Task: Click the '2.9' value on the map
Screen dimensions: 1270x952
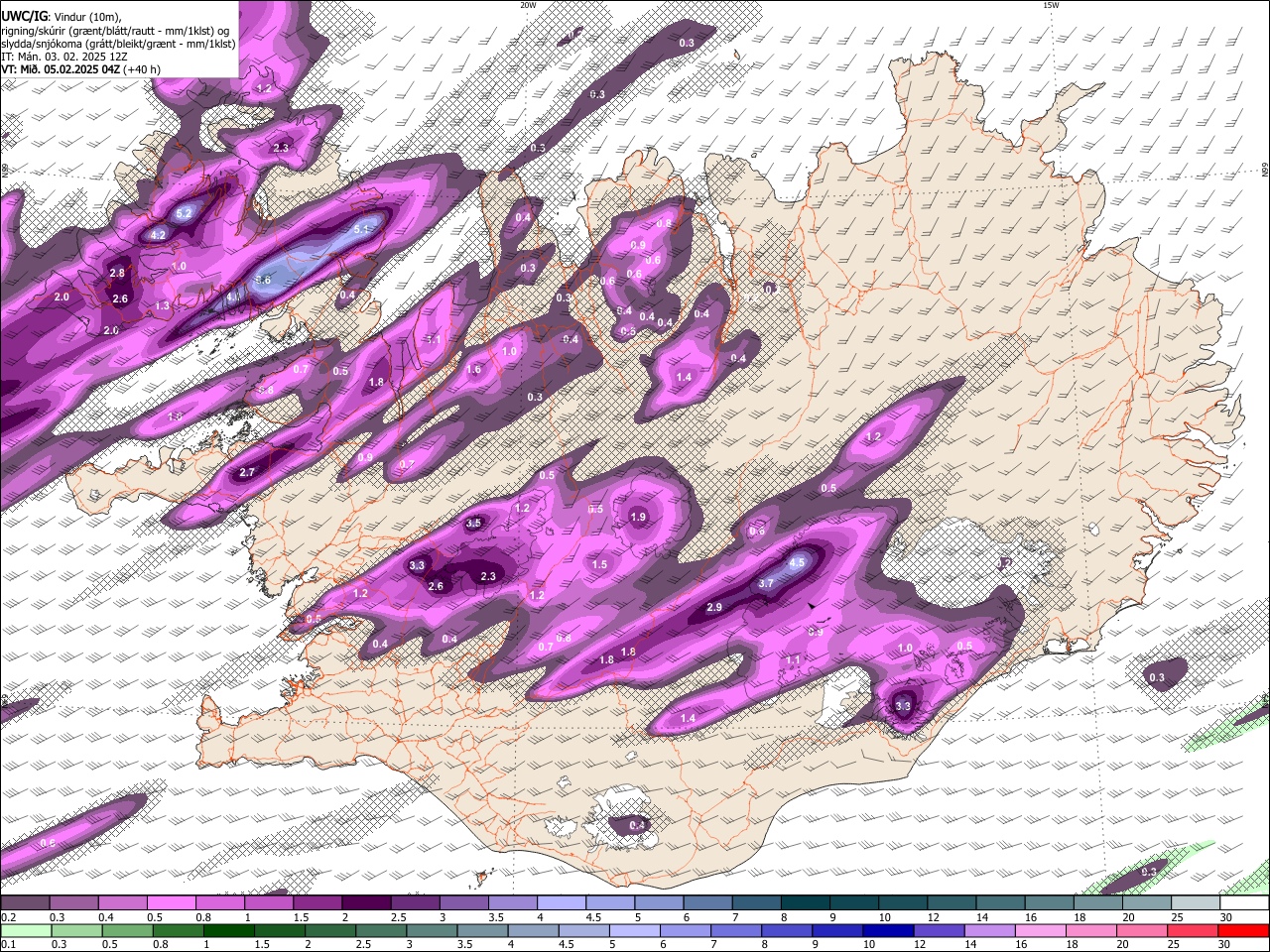Action: click(x=713, y=607)
